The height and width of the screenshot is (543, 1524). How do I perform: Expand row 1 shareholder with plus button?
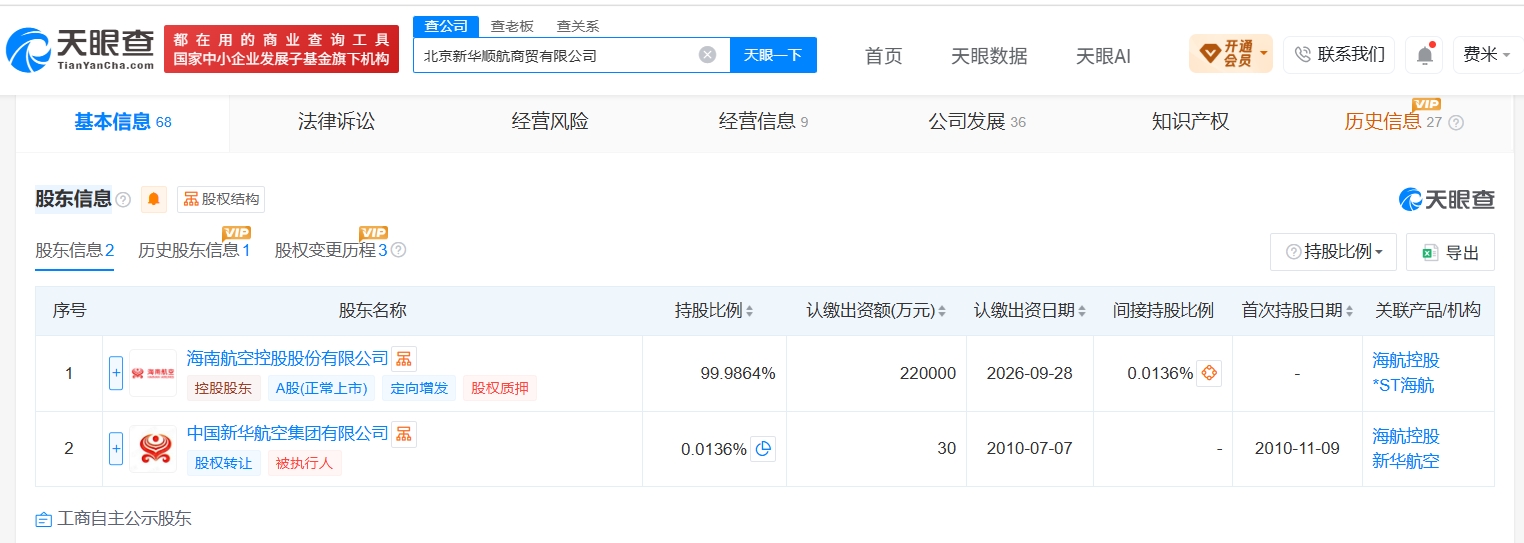[116, 373]
